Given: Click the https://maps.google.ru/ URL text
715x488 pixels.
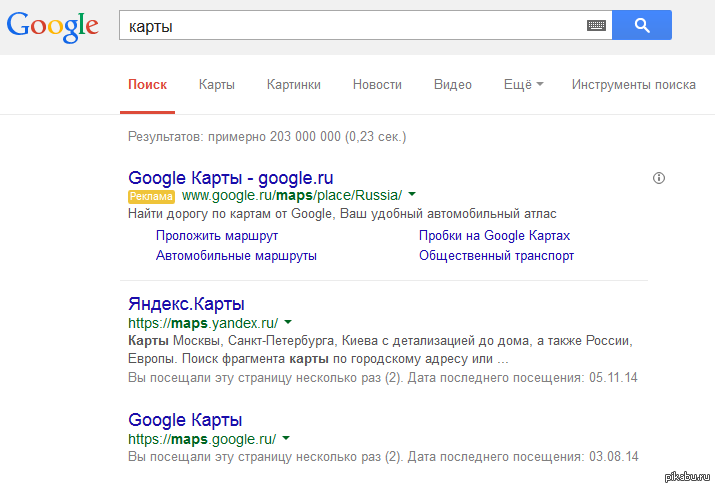Looking at the screenshot, I should click(x=202, y=439).
